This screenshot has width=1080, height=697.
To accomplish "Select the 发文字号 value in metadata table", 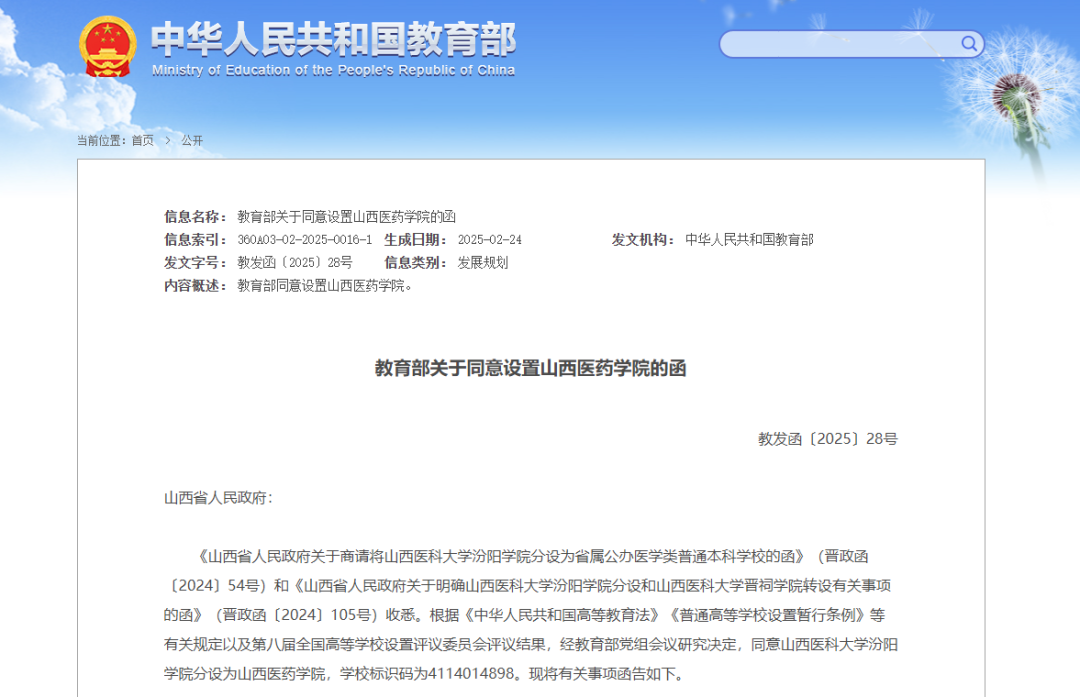I will (x=295, y=262).
